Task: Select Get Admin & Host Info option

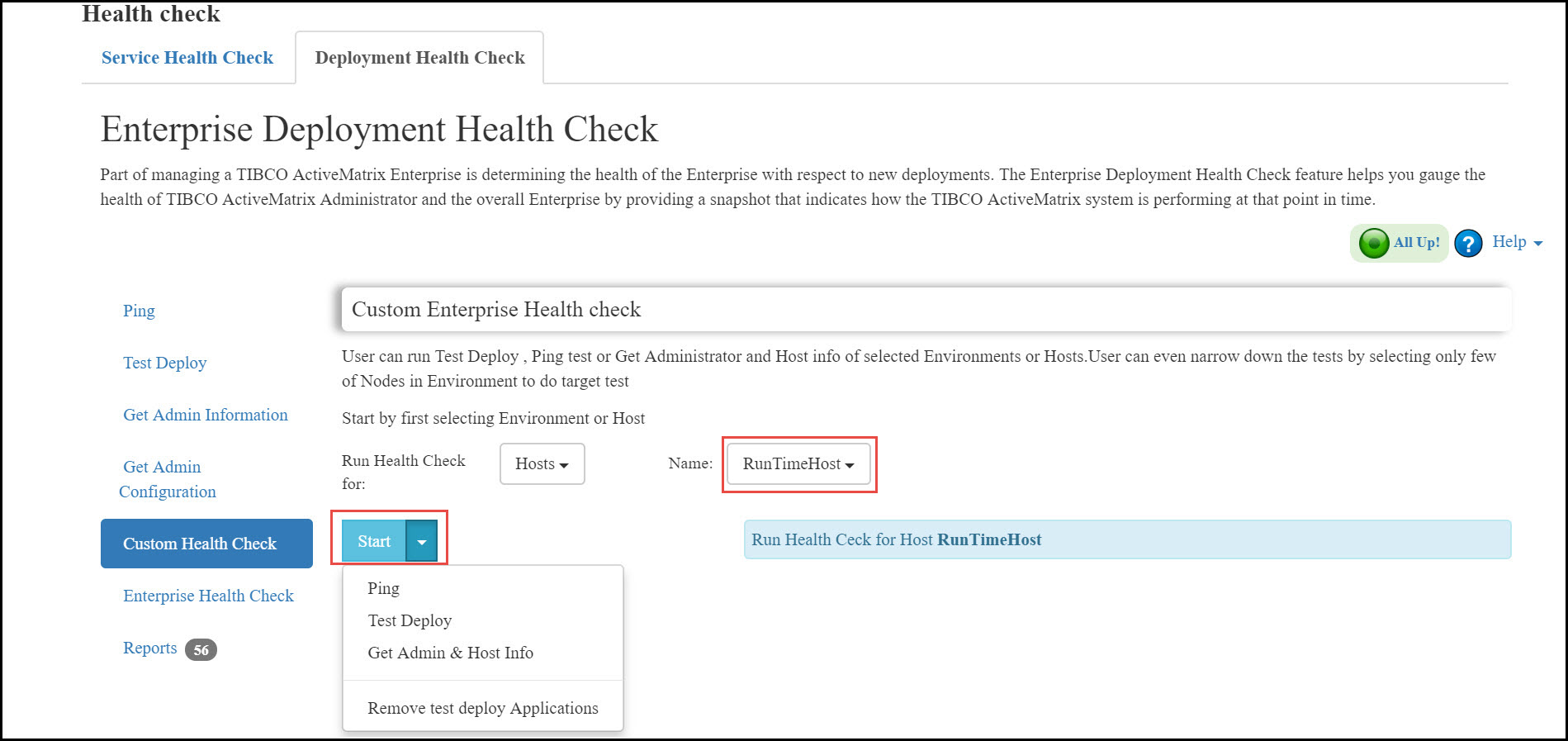Action: click(x=450, y=653)
